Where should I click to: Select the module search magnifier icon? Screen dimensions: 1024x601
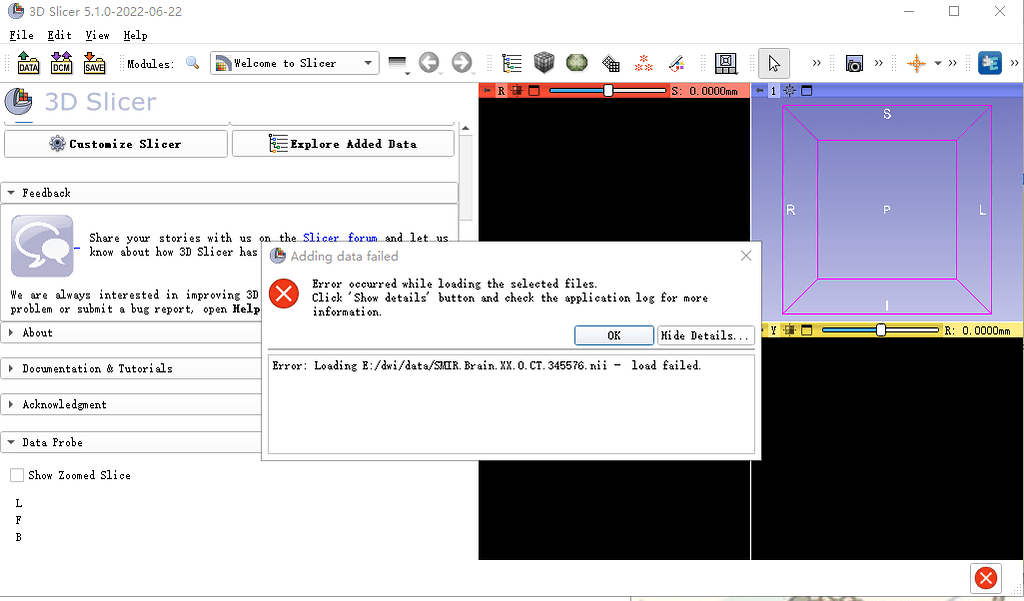point(192,62)
